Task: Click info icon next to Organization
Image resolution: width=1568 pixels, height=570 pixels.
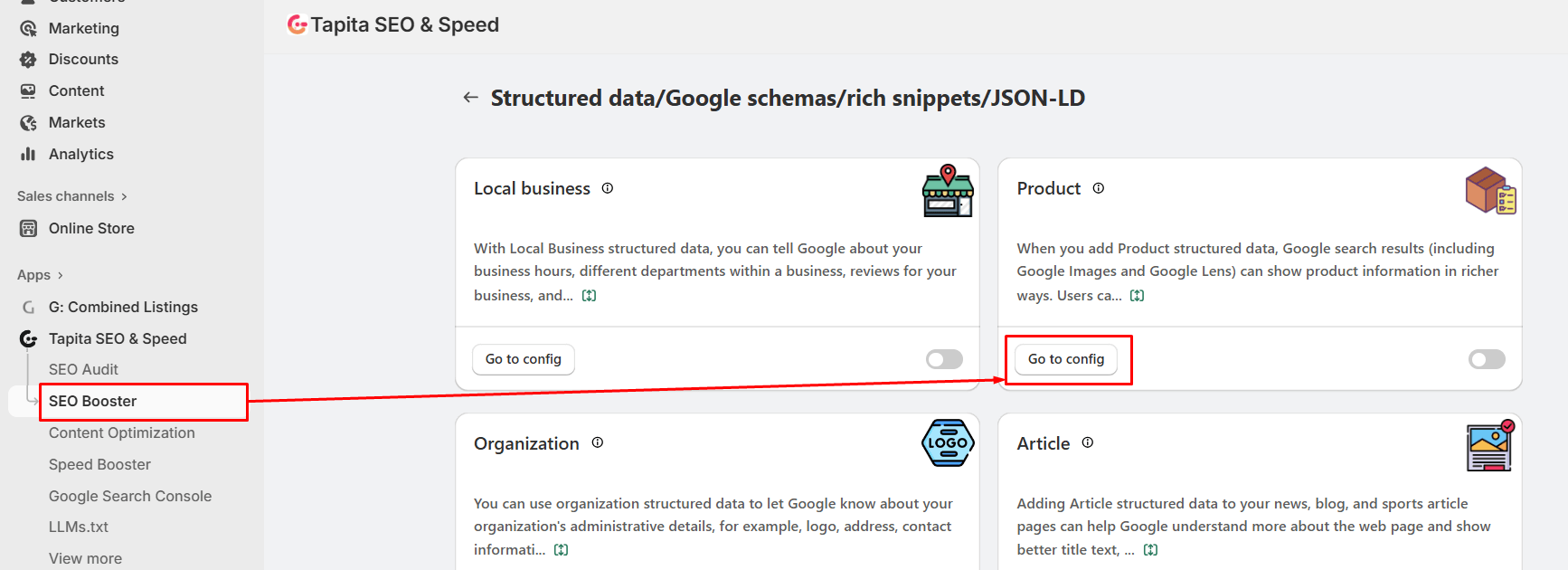Action: (598, 442)
